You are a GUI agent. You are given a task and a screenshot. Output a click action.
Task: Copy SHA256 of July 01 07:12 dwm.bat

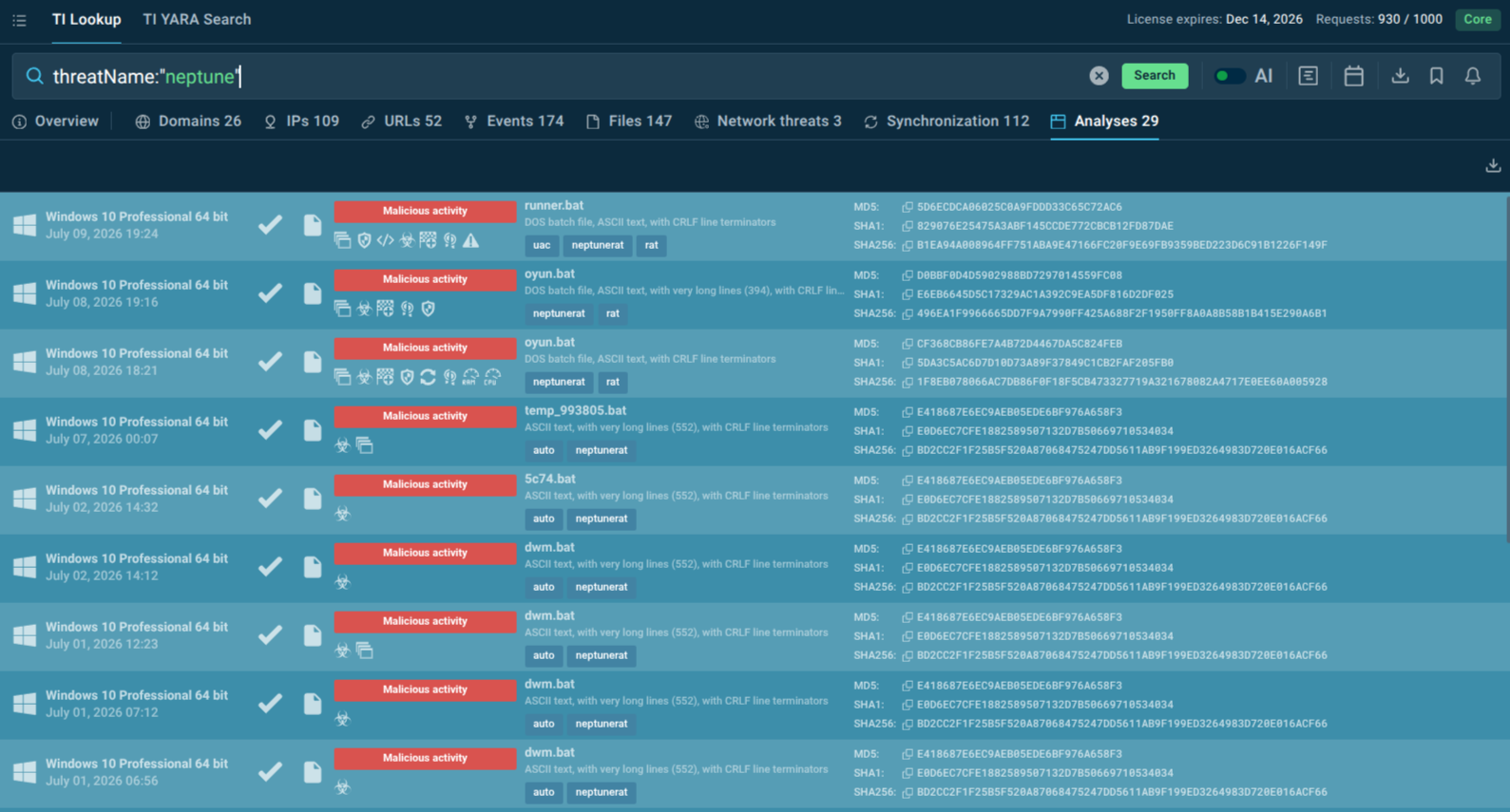[x=908, y=724]
